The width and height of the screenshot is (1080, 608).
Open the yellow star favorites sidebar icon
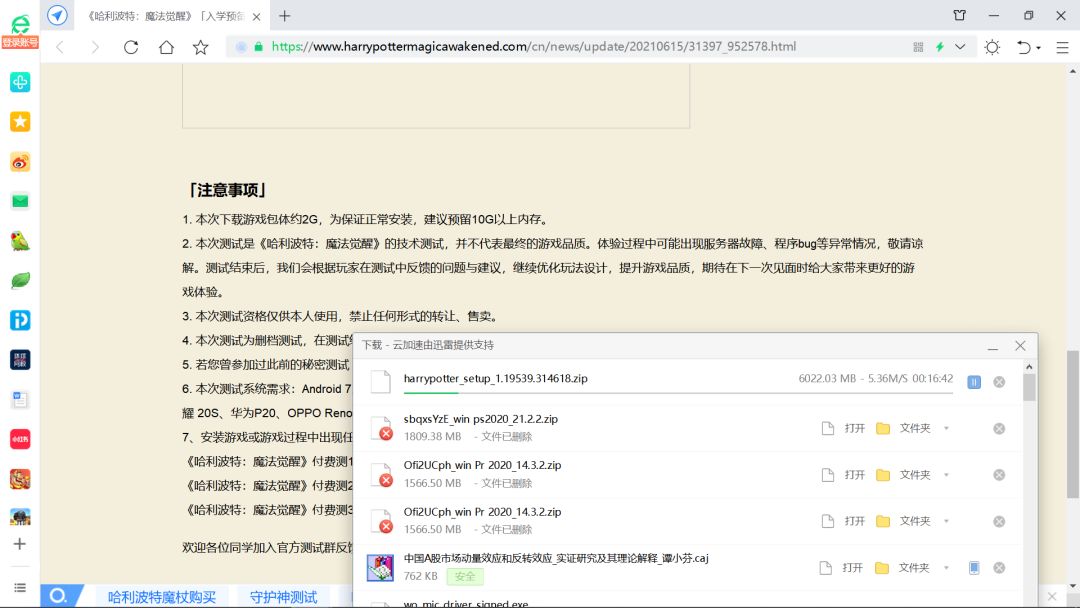coord(20,122)
